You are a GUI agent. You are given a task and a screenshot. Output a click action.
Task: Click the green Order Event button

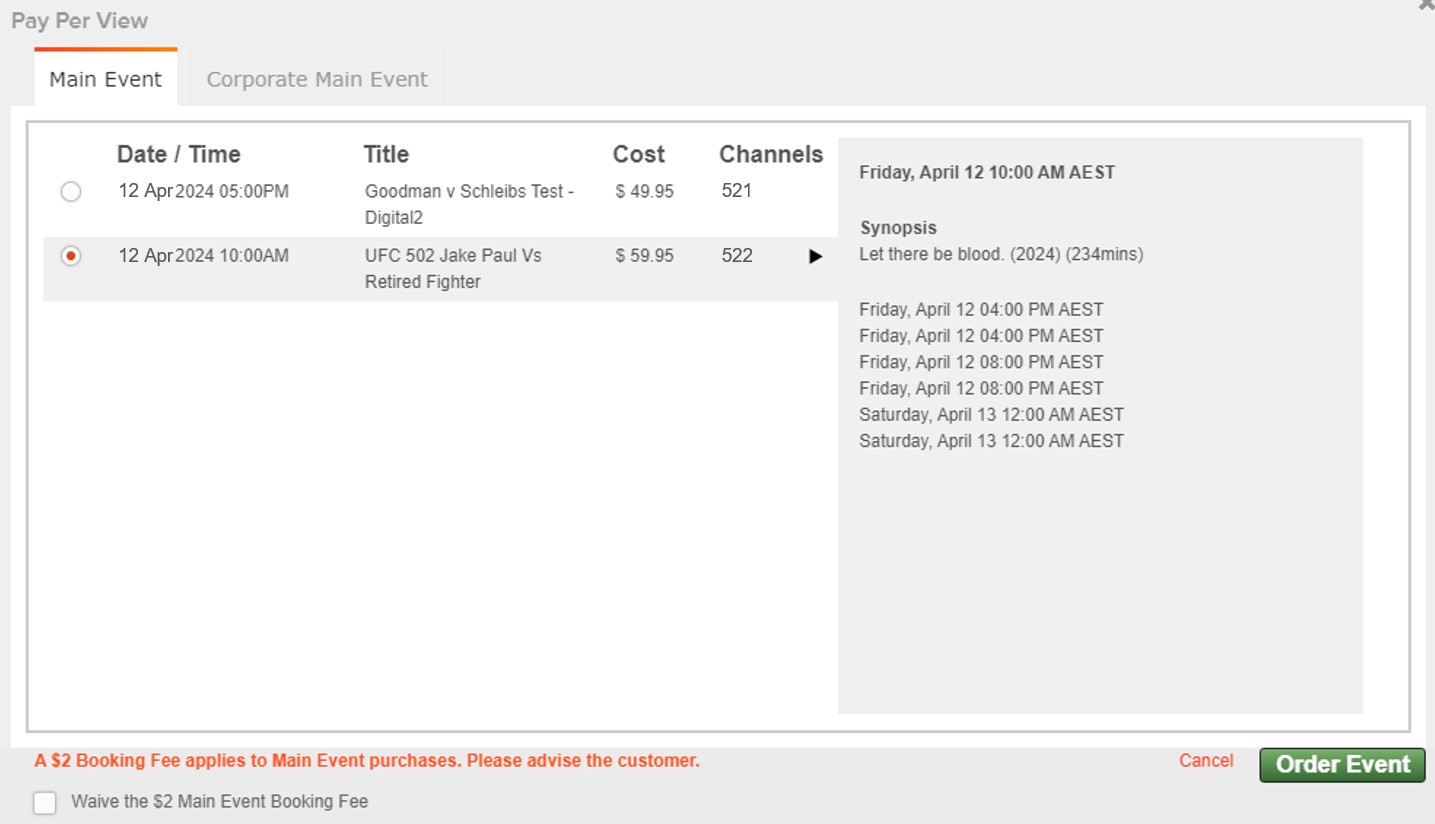tap(1342, 765)
